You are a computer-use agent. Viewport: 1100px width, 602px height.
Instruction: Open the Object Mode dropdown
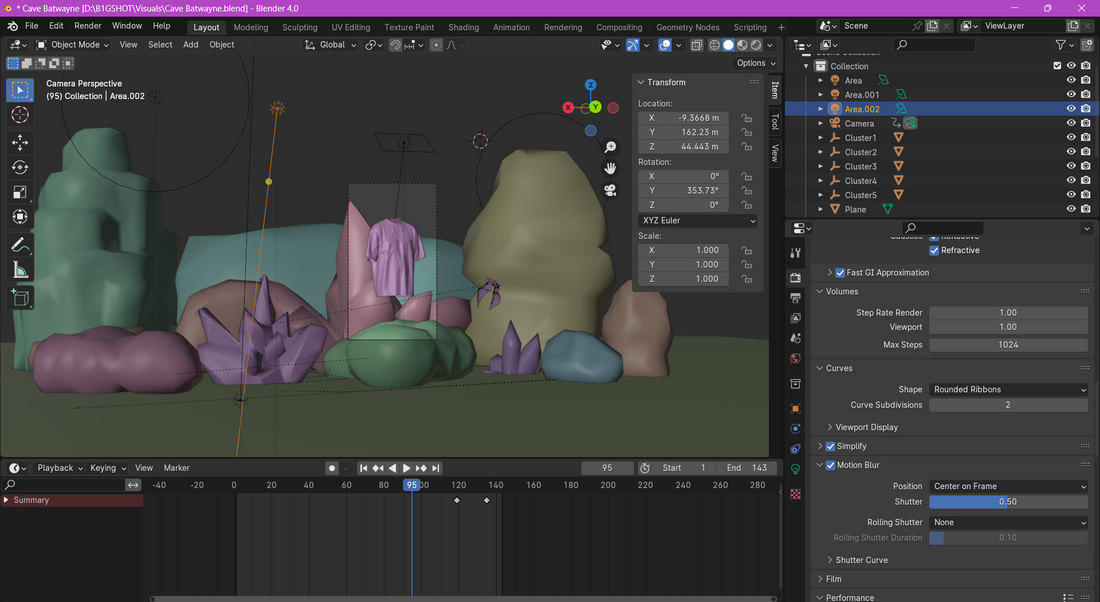73,45
